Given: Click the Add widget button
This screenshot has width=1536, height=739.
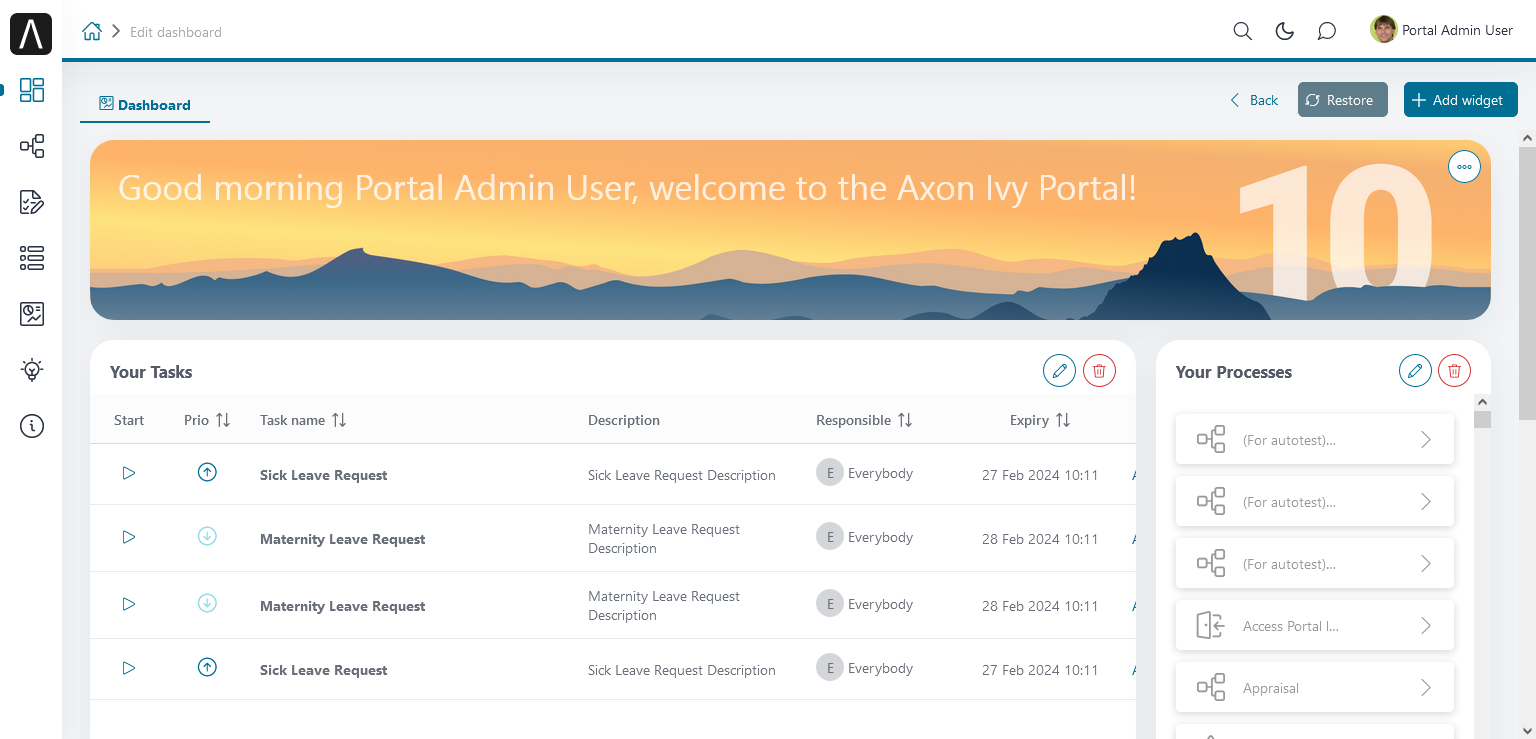Looking at the screenshot, I should point(1461,100).
